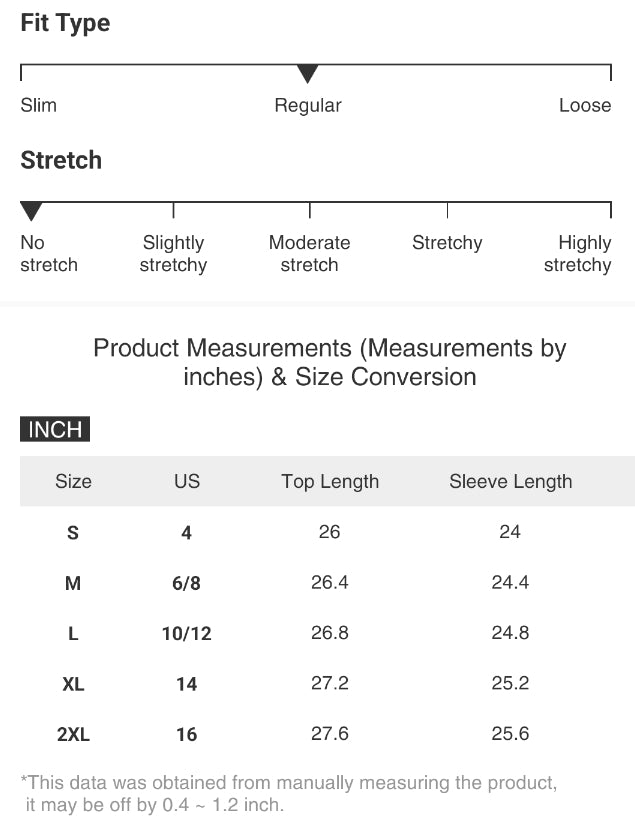This screenshot has height=829, width=635.
Task: Select the 2XL size row label
Action: [73, 735]
